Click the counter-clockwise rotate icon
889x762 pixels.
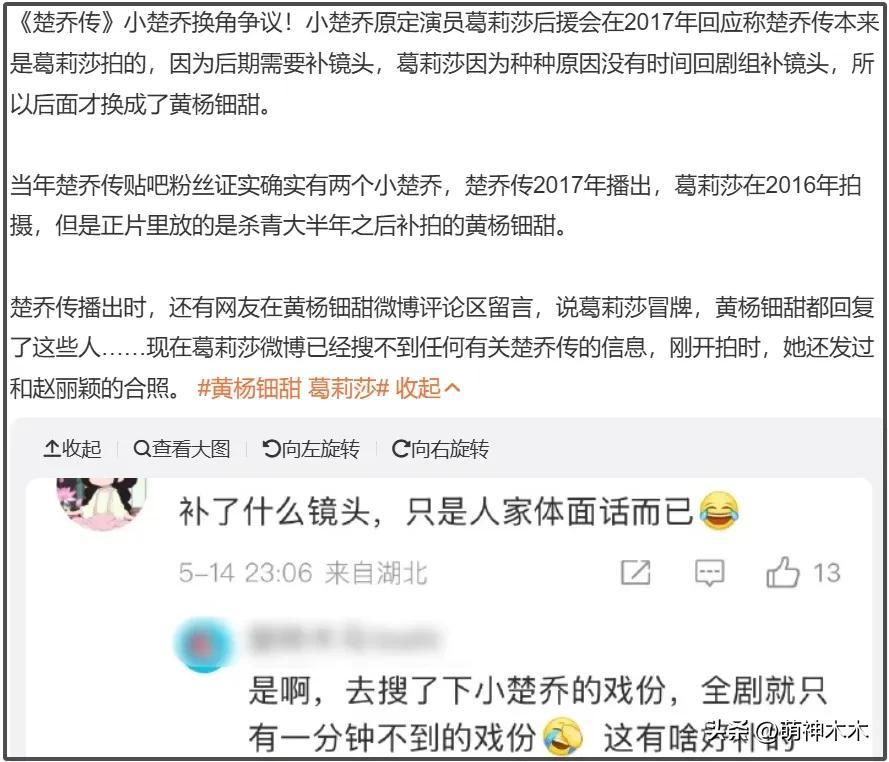271,448
